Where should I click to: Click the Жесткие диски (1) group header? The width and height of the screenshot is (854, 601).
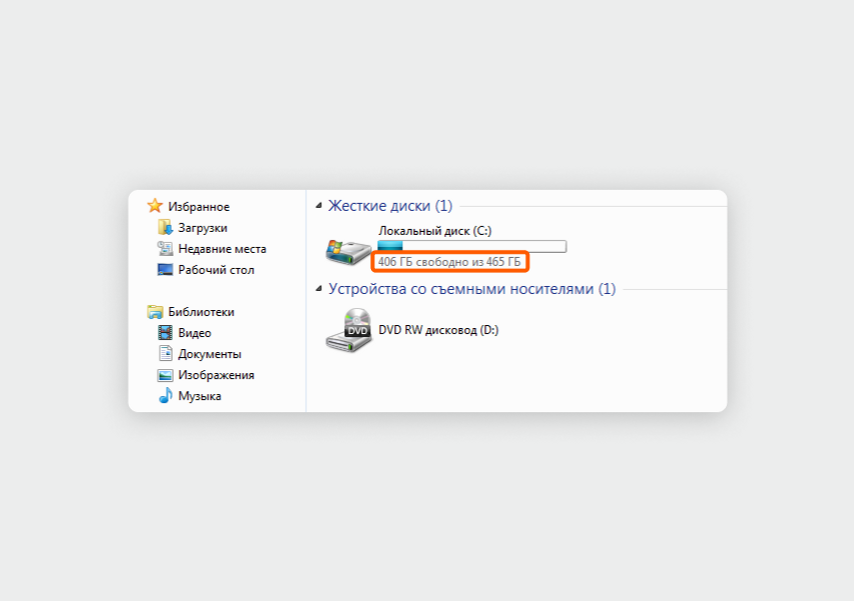pyautogui.click(x=390, y=205)
